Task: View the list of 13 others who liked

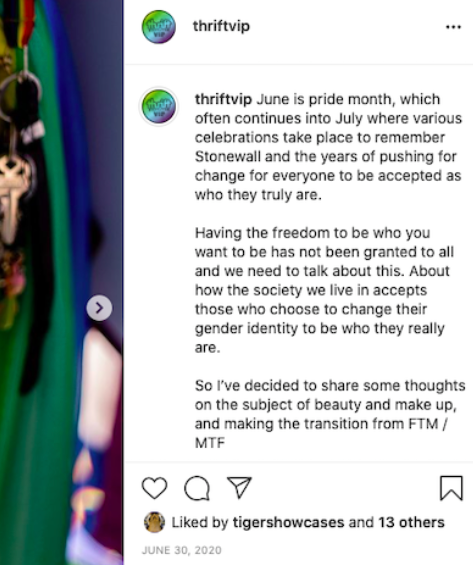Action: tap(411, 522)
